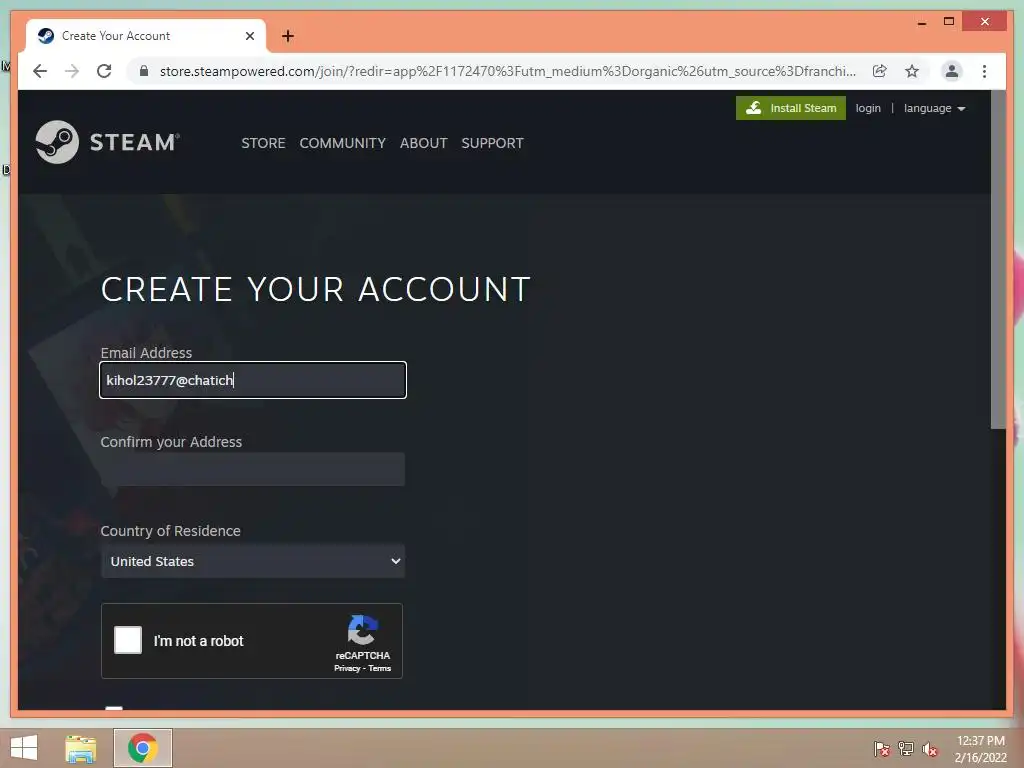Maximize the Chrome window
Screen dimensions: 1024x768
pos(949,22)
